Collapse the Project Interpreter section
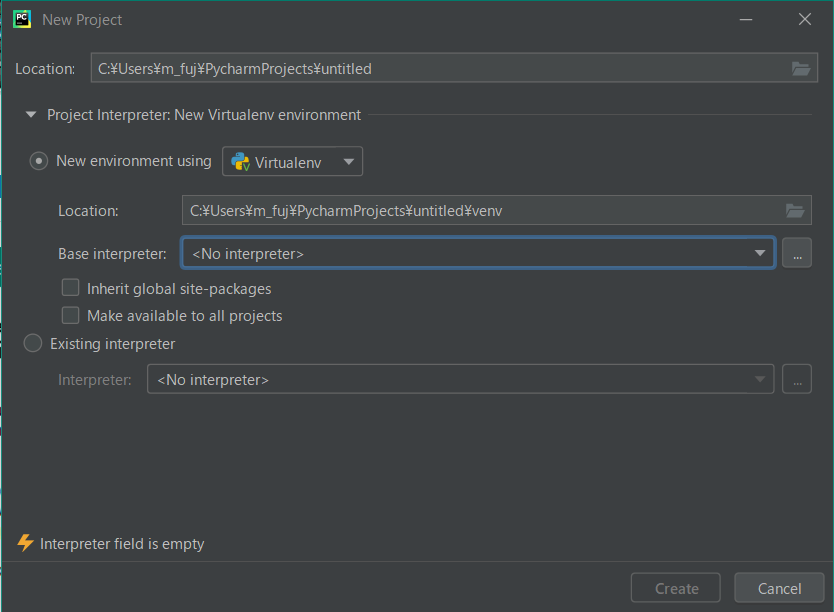The height and width of the screenshot is (612, 834). pos(31,114)
